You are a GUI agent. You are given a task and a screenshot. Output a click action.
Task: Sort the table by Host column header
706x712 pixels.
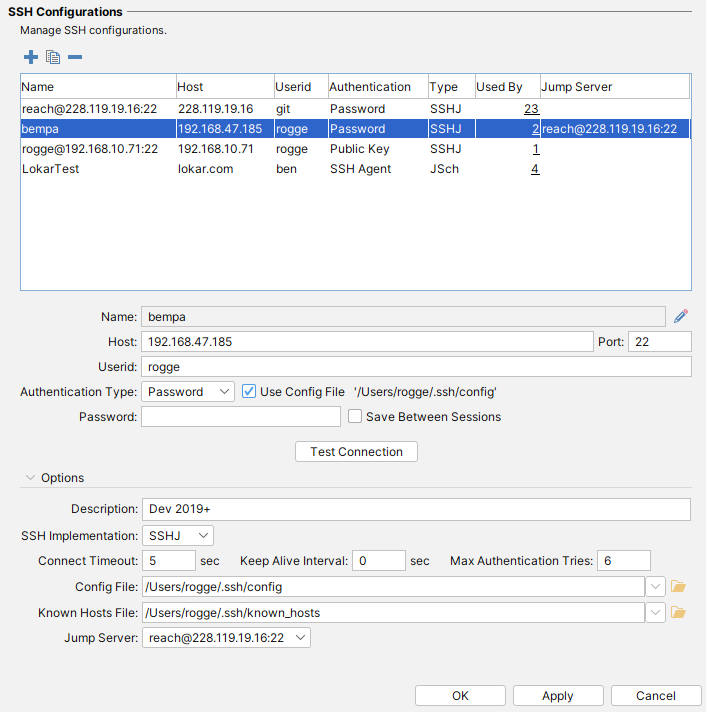coord(224,87)
